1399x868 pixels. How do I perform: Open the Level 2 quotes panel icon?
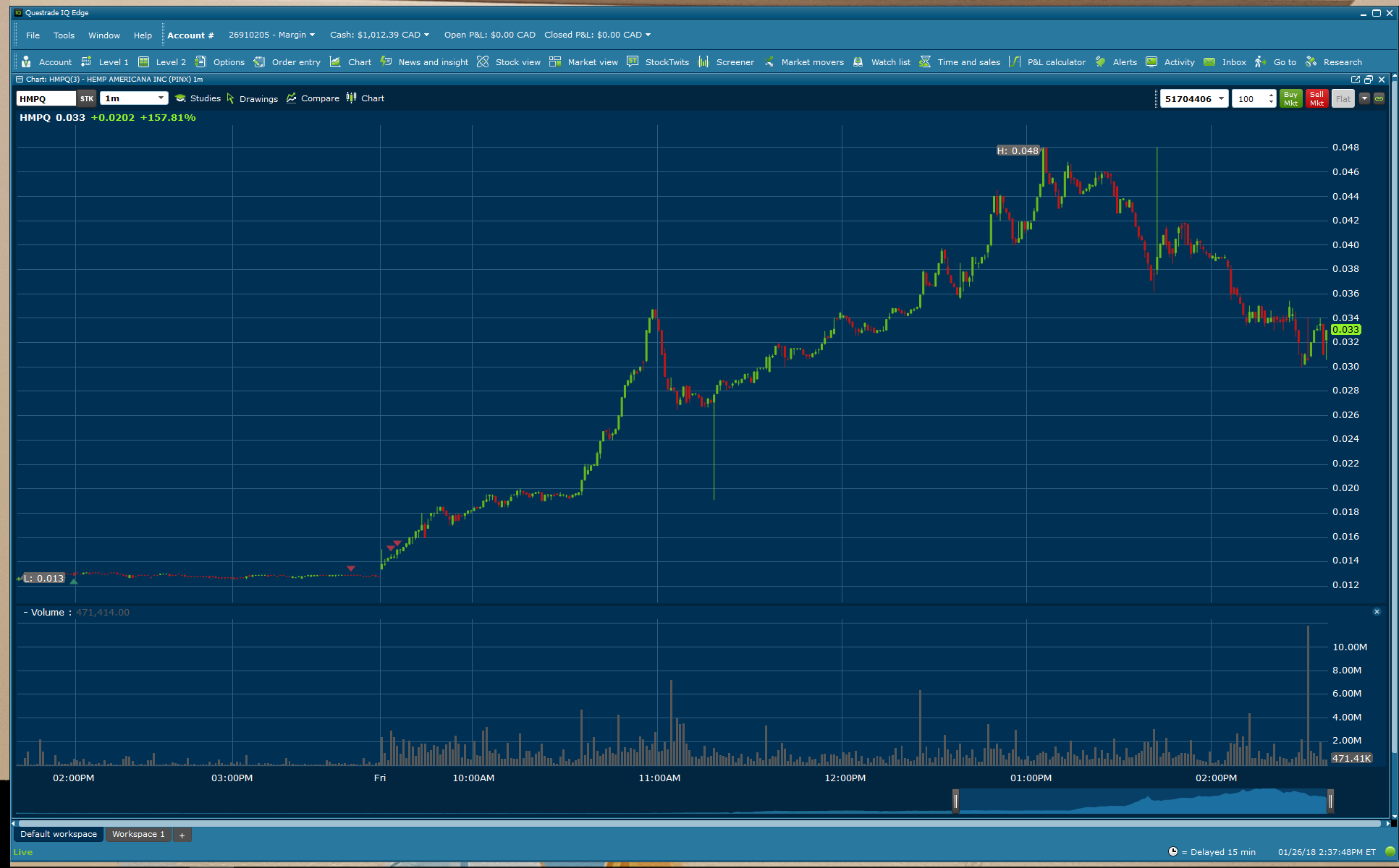point(143,62)
